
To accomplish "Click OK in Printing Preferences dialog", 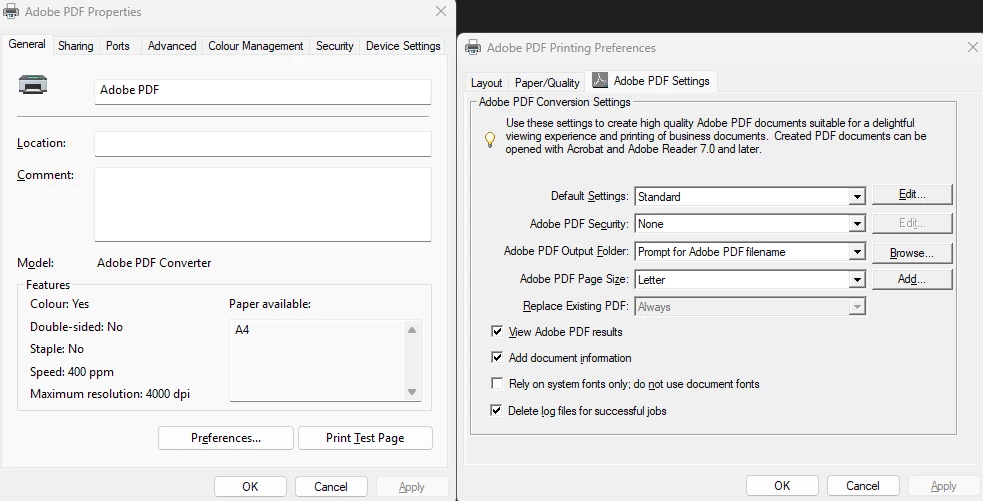I will tap(782, 486).
